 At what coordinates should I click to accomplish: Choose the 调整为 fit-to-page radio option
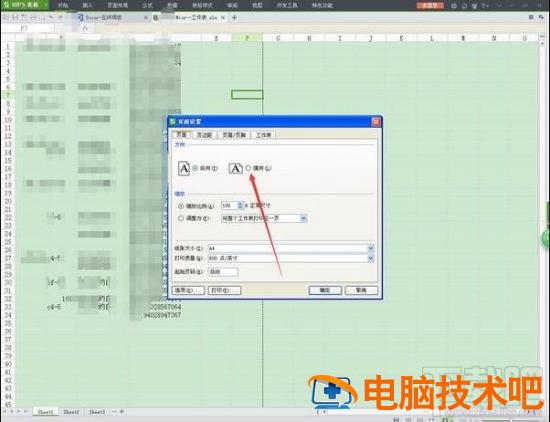point(181,218)
